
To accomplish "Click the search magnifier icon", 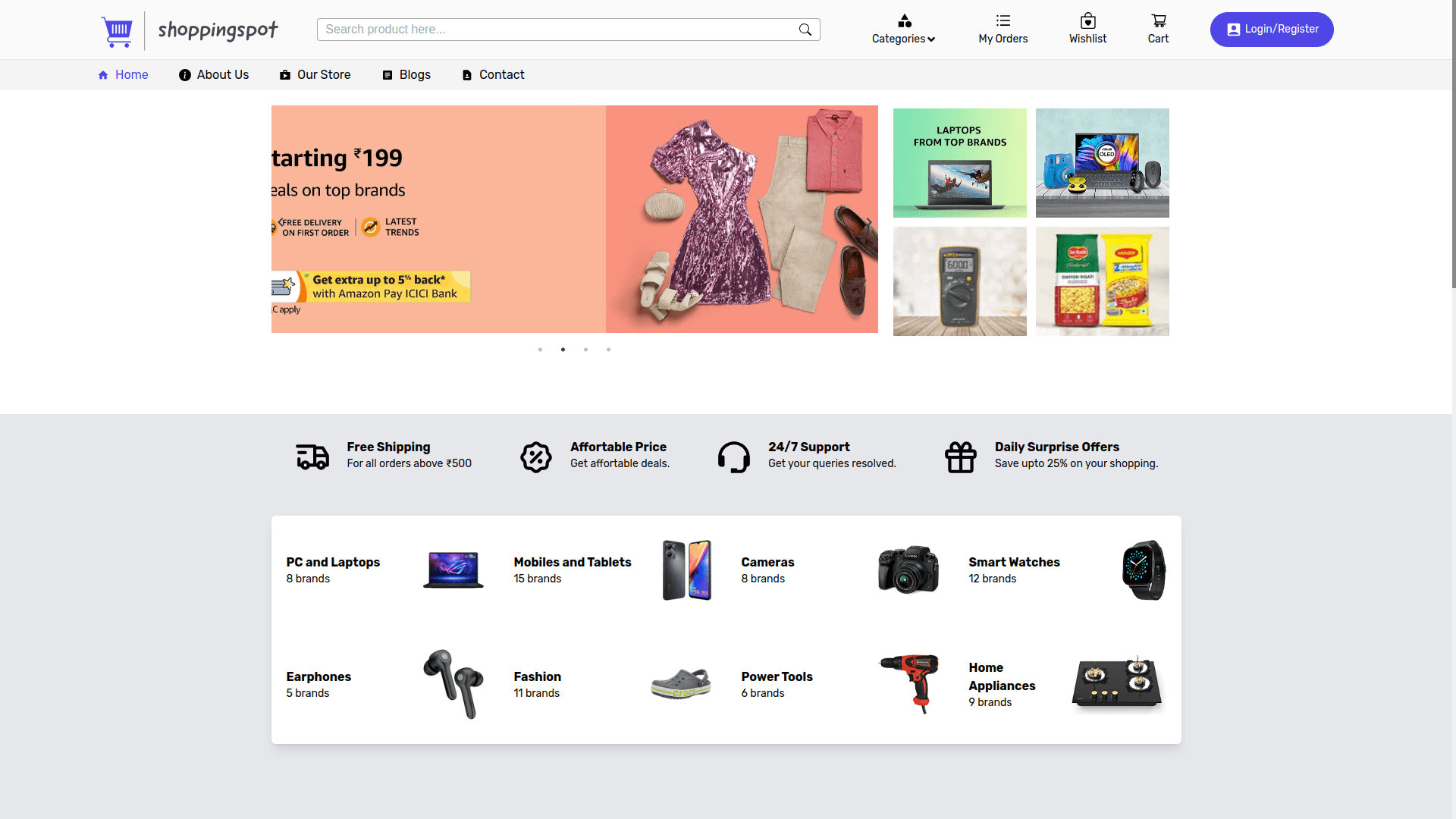I will 805,29.
